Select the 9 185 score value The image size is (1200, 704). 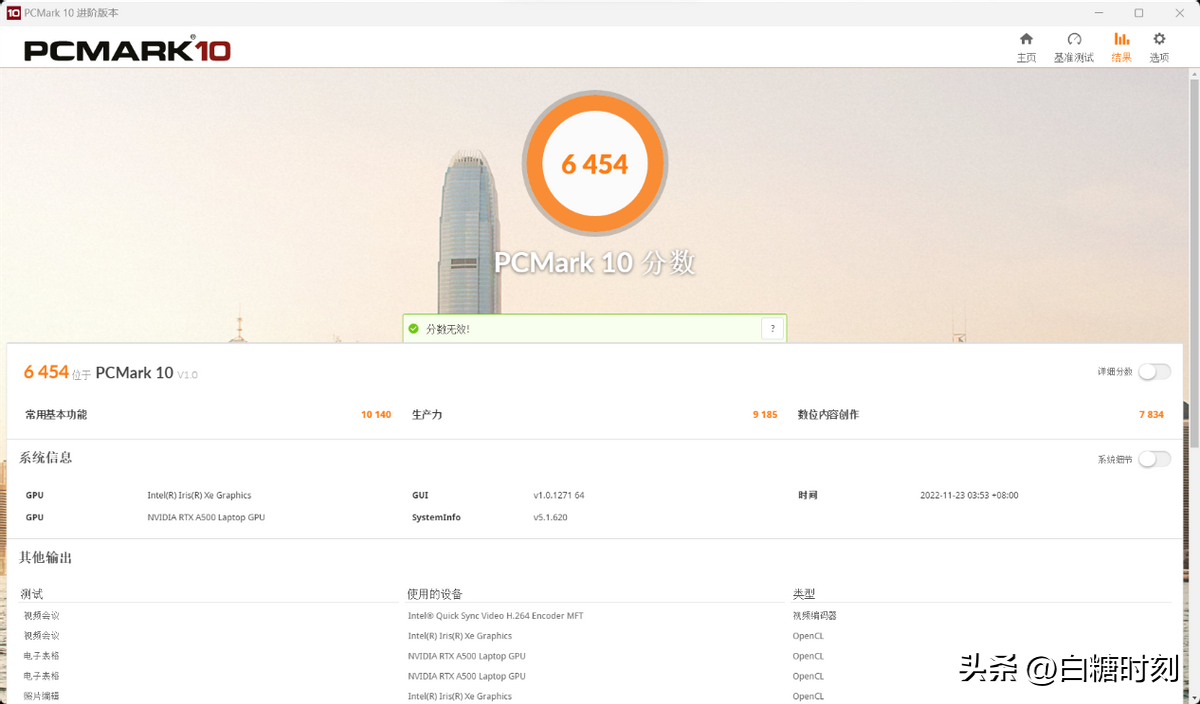(x=765, y=414)
